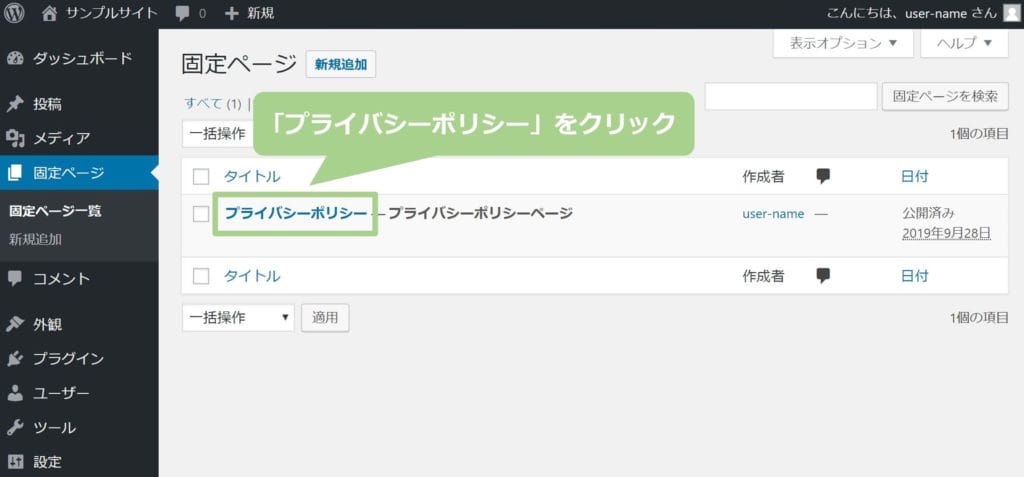Click the page search input field
This screenshot has width=1024, height=477.
tap(790, 96)
